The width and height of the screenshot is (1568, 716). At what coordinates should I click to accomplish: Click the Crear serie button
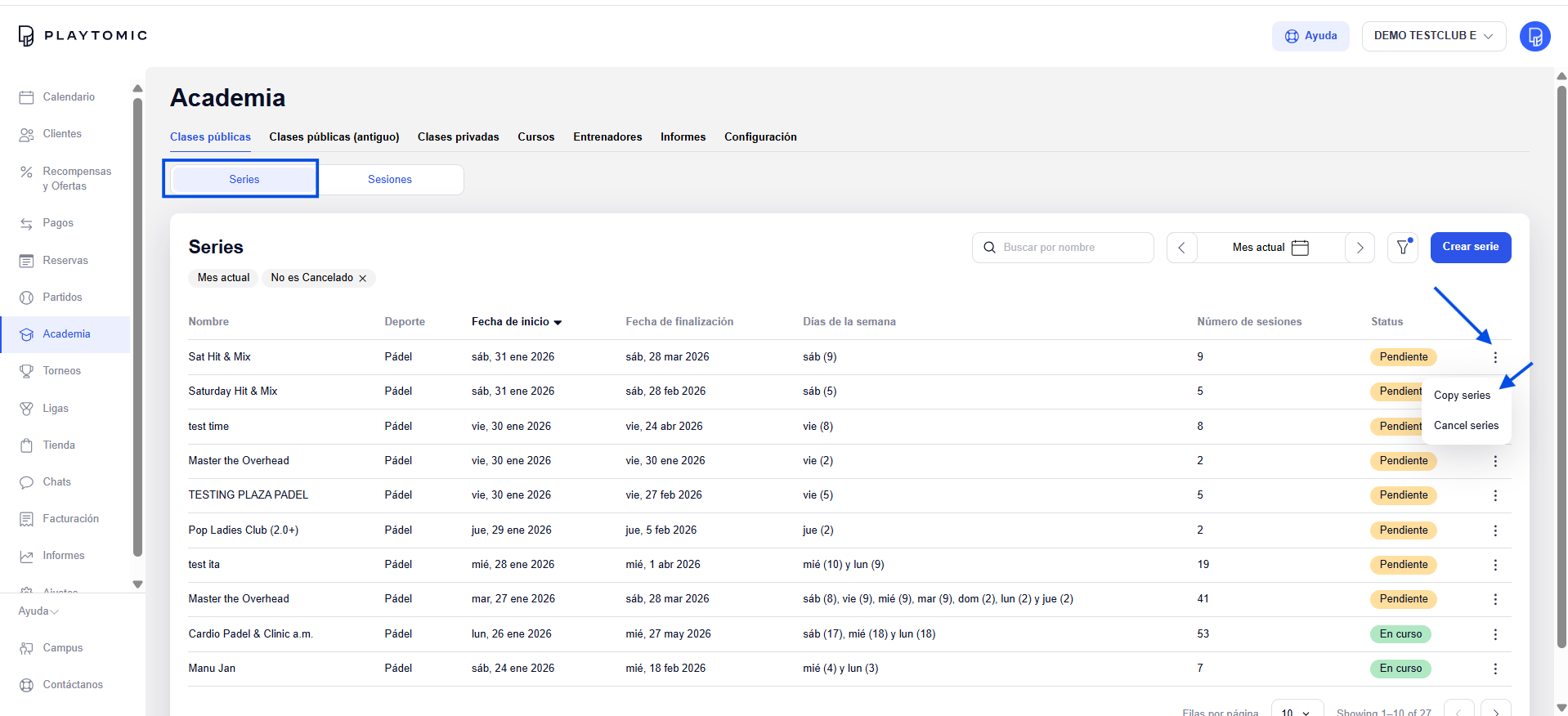(1470, 247)
